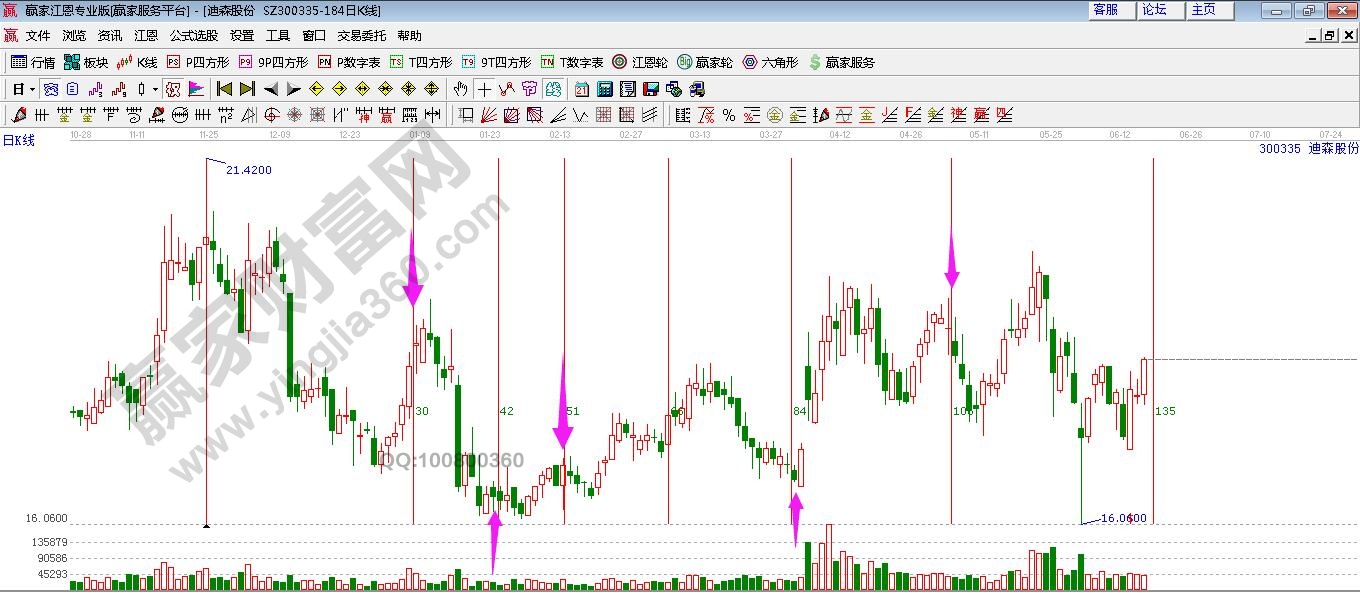Screen dimensions: 1360x593
Task: Open the 交易委托 menu
Action: 361,35
